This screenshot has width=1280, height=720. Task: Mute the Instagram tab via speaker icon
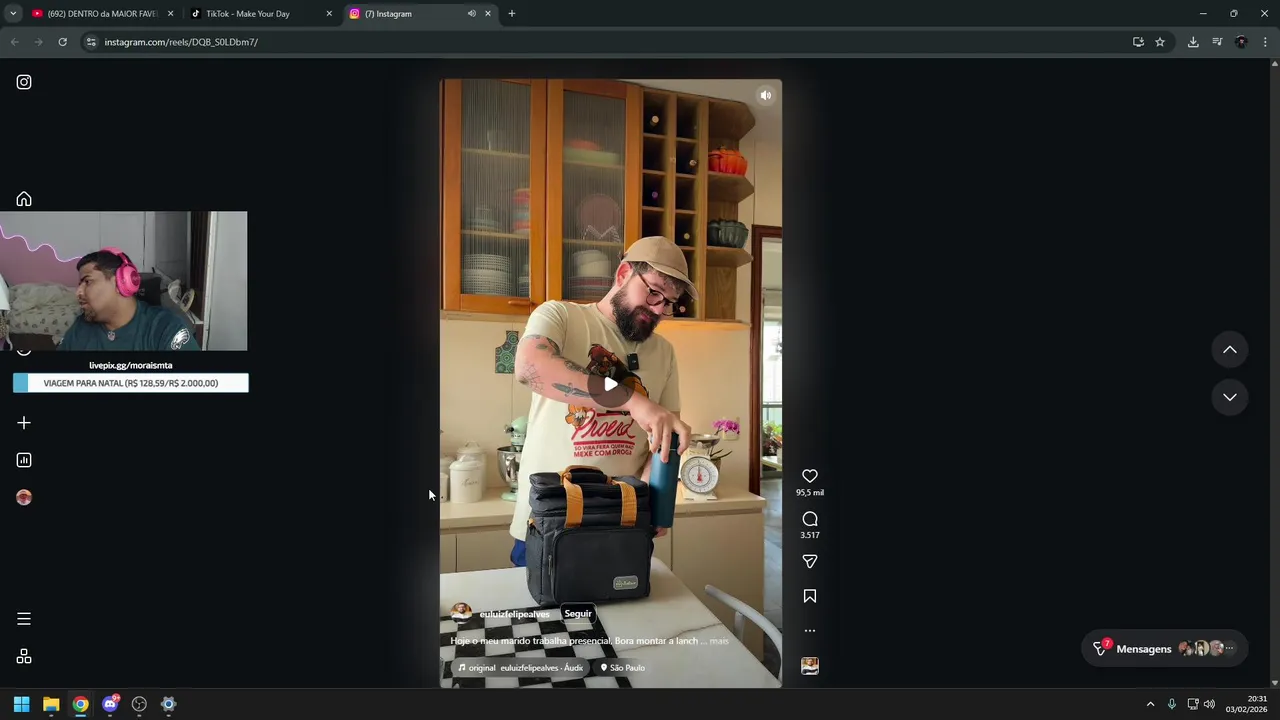[x=471, y=14]
